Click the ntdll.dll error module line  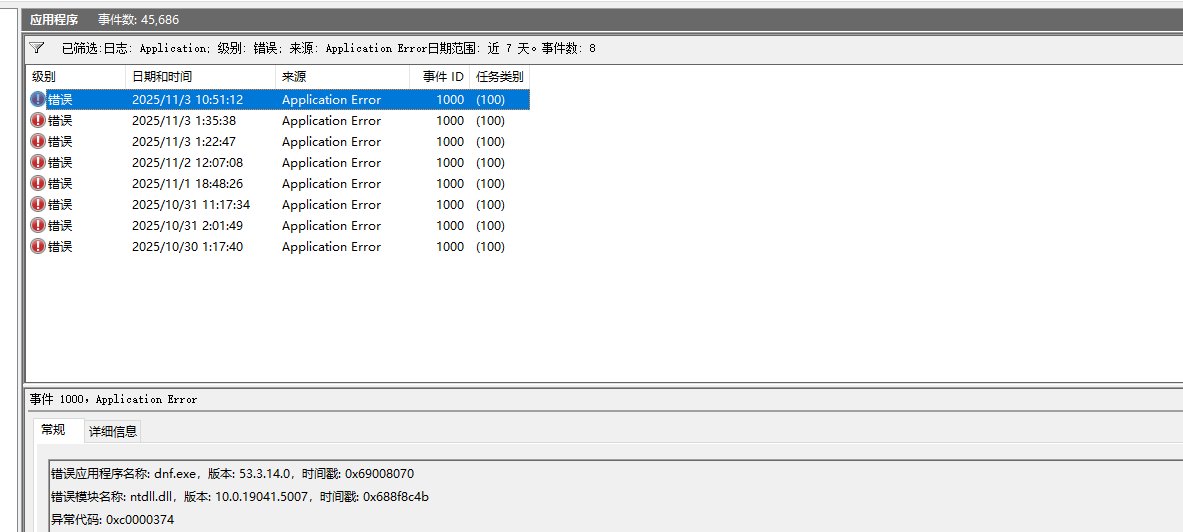point(240,497)
